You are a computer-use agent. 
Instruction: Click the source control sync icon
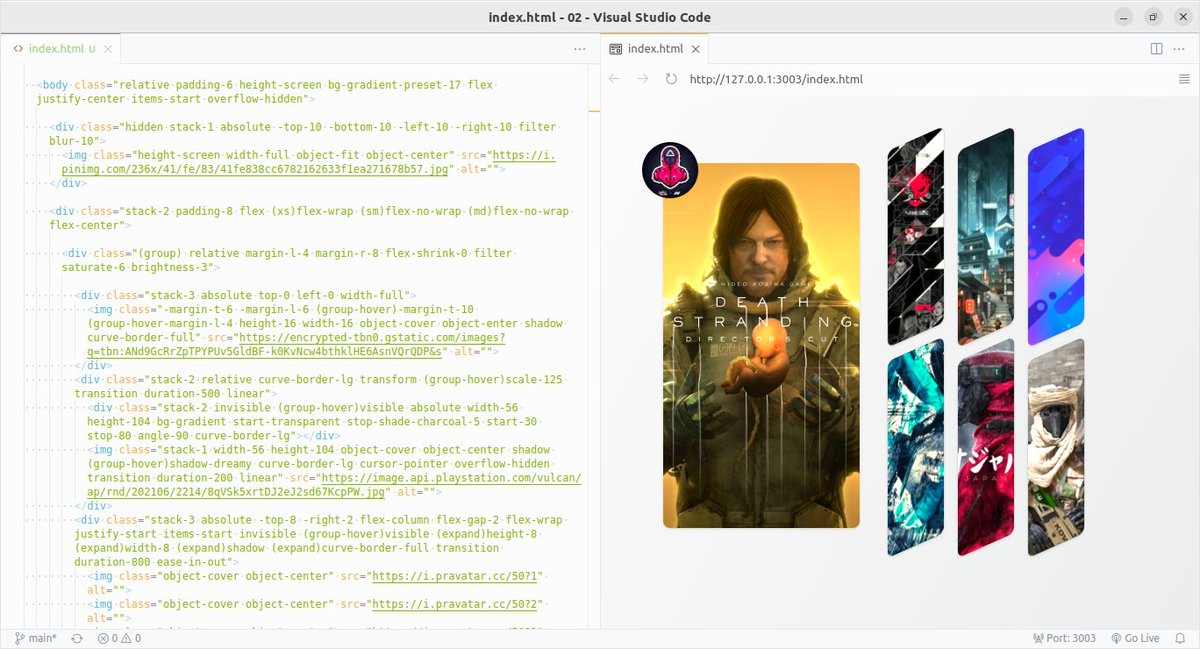click(77, 638)
